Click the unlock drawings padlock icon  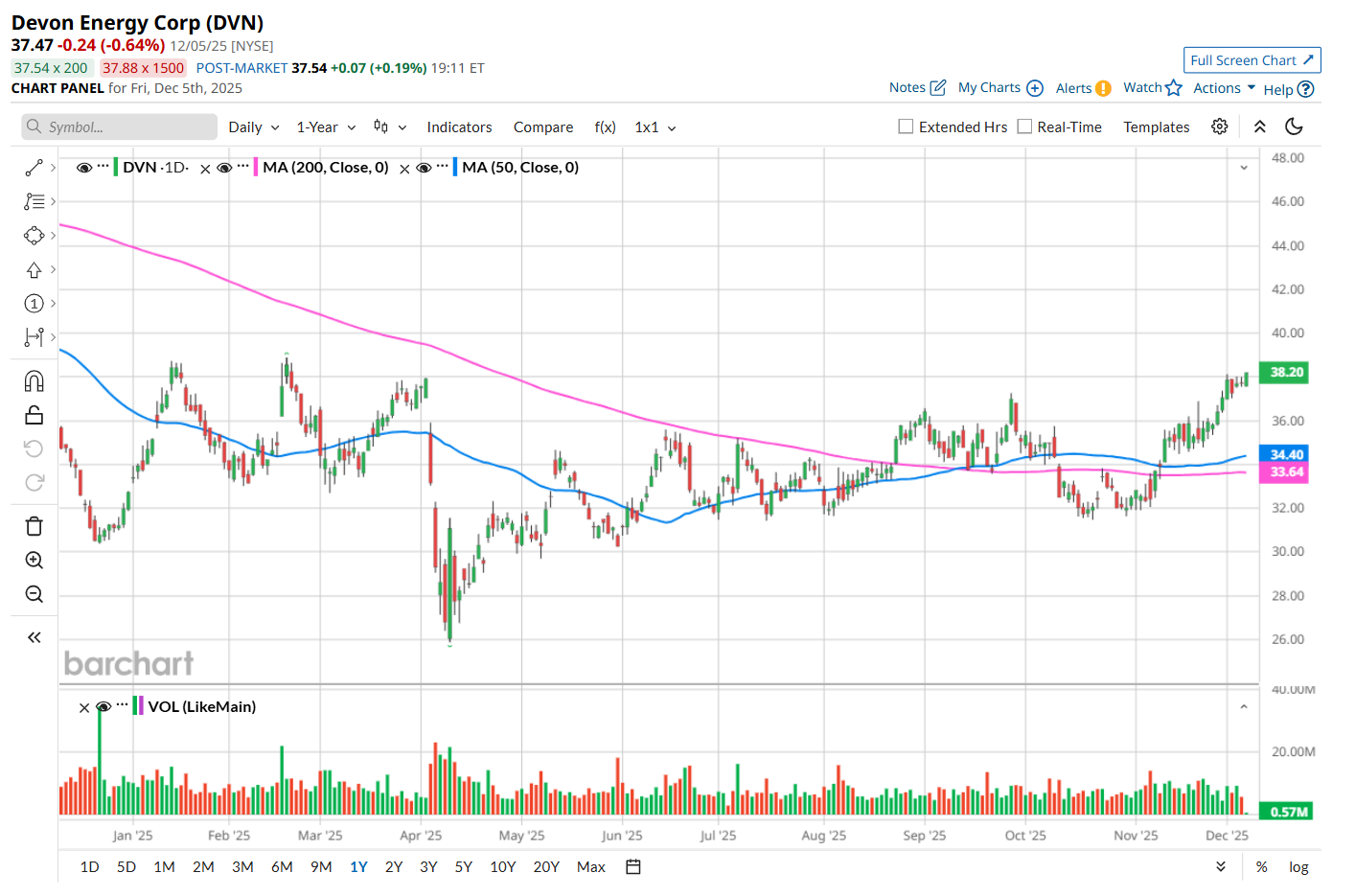coord(34,415)
